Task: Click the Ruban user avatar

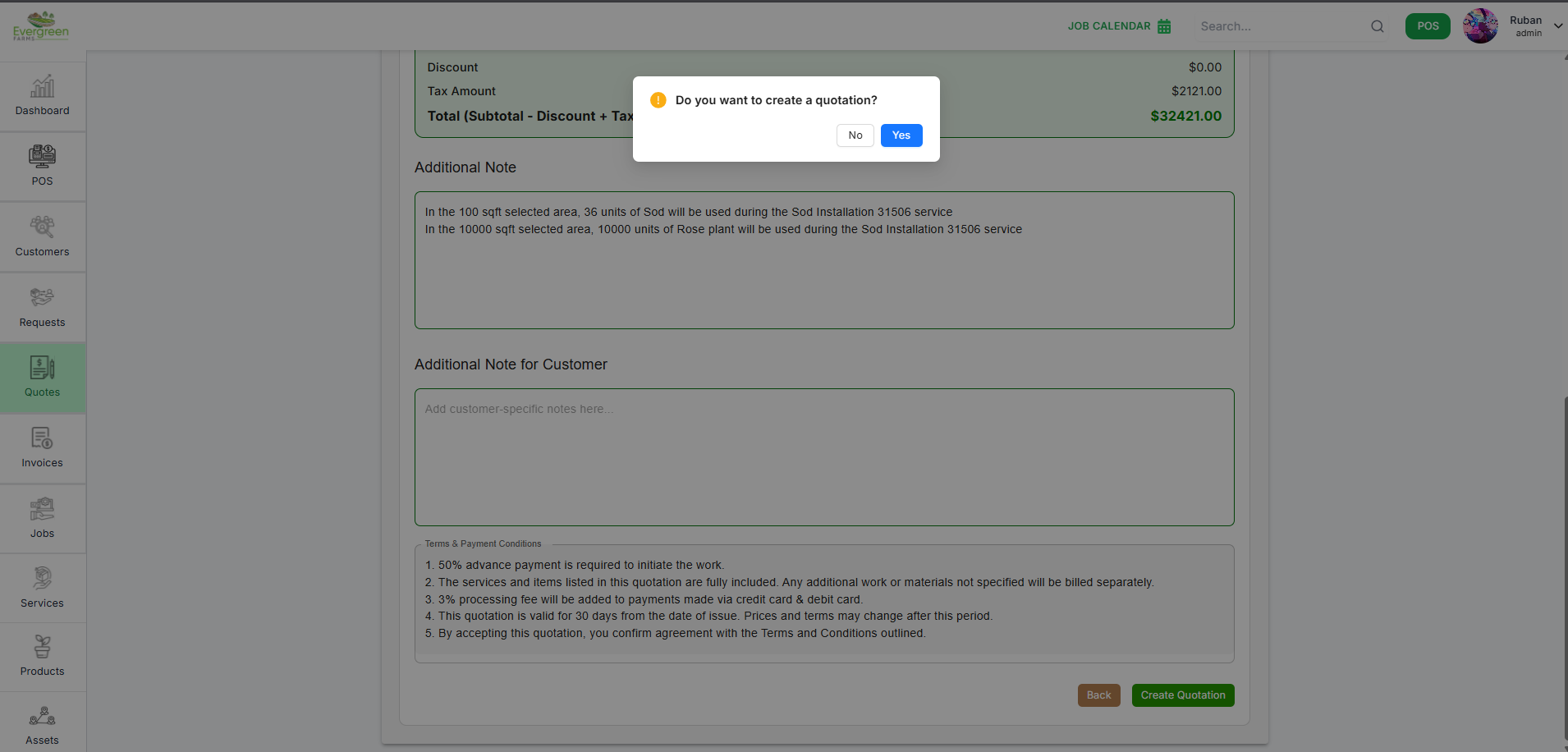Action: click(x=1480, y=26)
